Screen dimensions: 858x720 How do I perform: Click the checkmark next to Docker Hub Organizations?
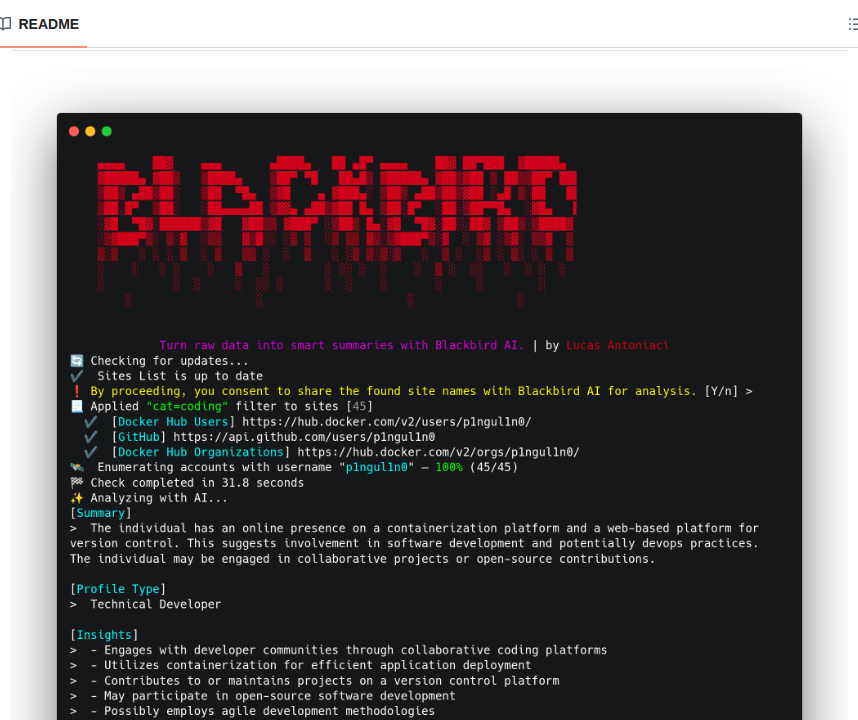pyautogui.click(x=90, y=452)
